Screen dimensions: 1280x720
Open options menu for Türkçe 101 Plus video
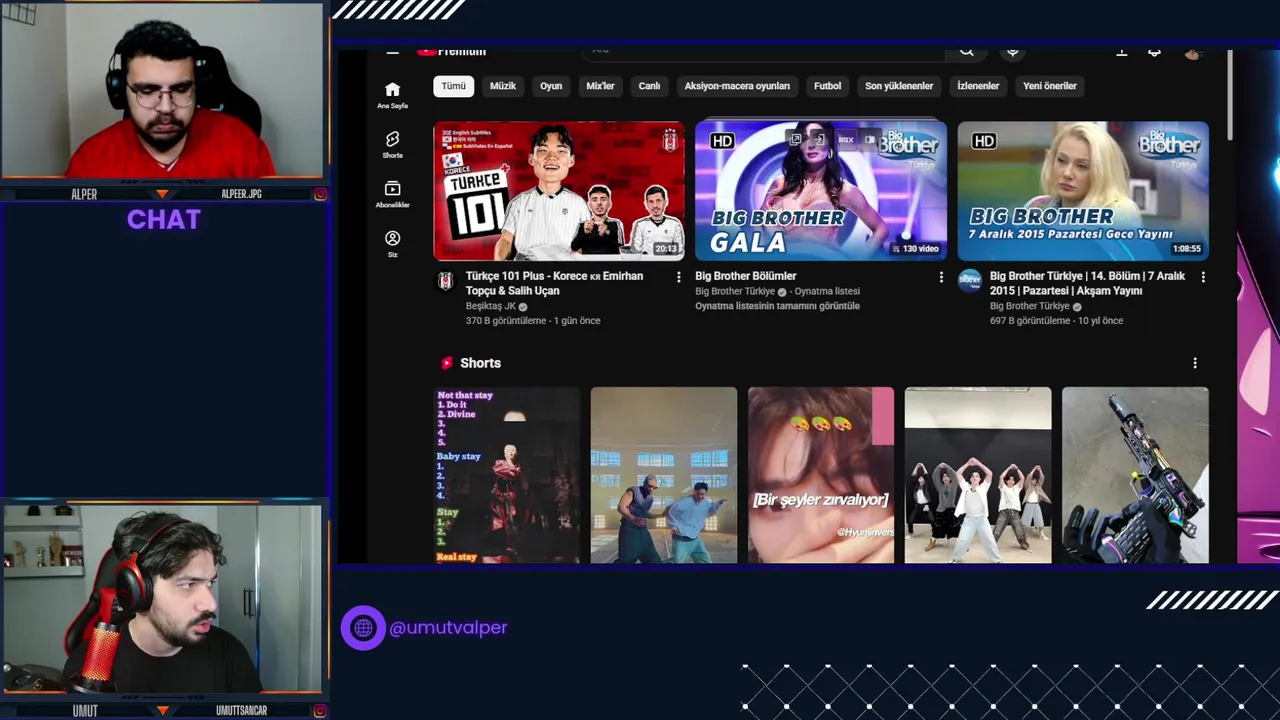point(679,277)
